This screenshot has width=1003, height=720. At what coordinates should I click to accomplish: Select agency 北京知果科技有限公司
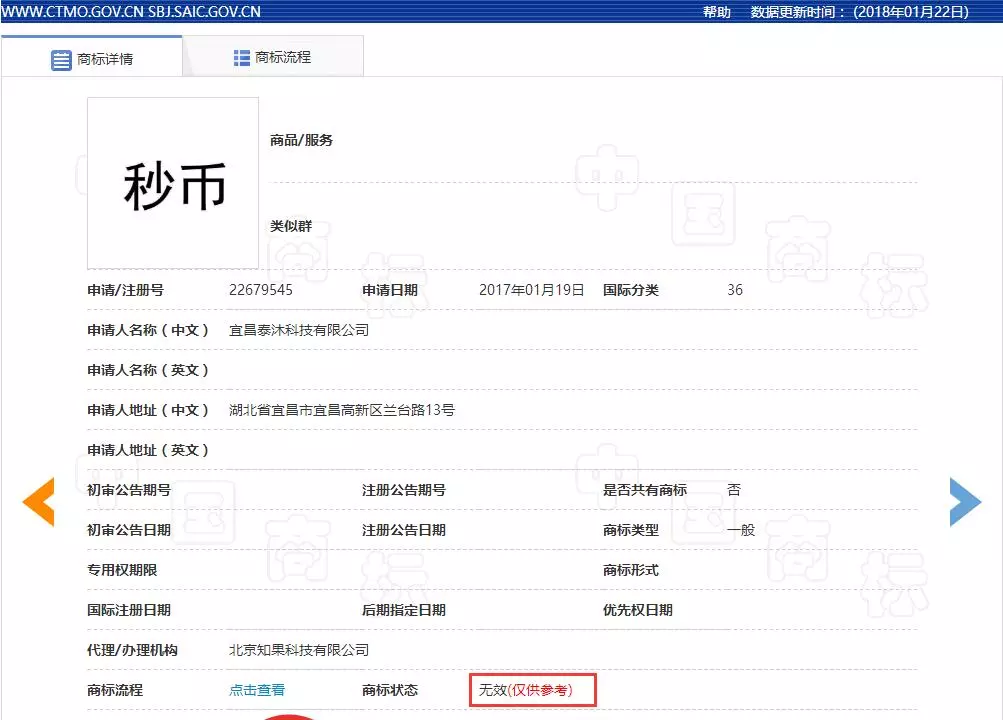299,650
